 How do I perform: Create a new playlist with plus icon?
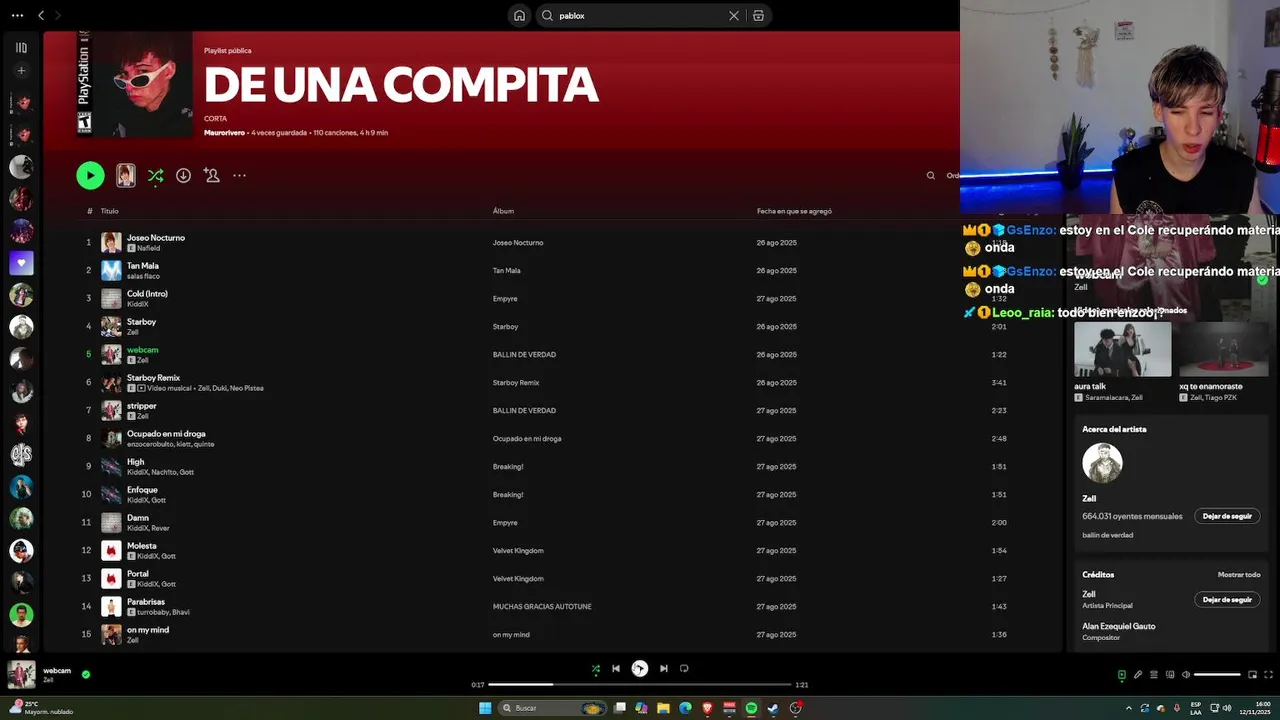point(21,71)
